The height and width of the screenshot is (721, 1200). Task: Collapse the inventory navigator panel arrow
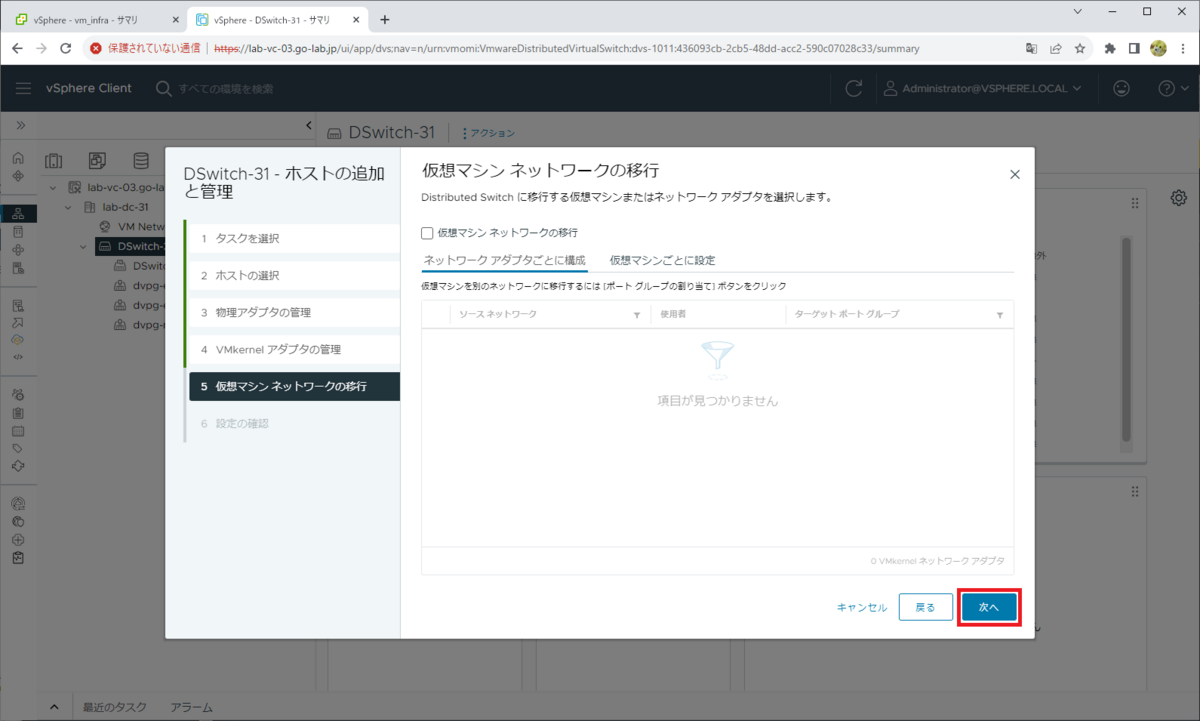(308, 125)
